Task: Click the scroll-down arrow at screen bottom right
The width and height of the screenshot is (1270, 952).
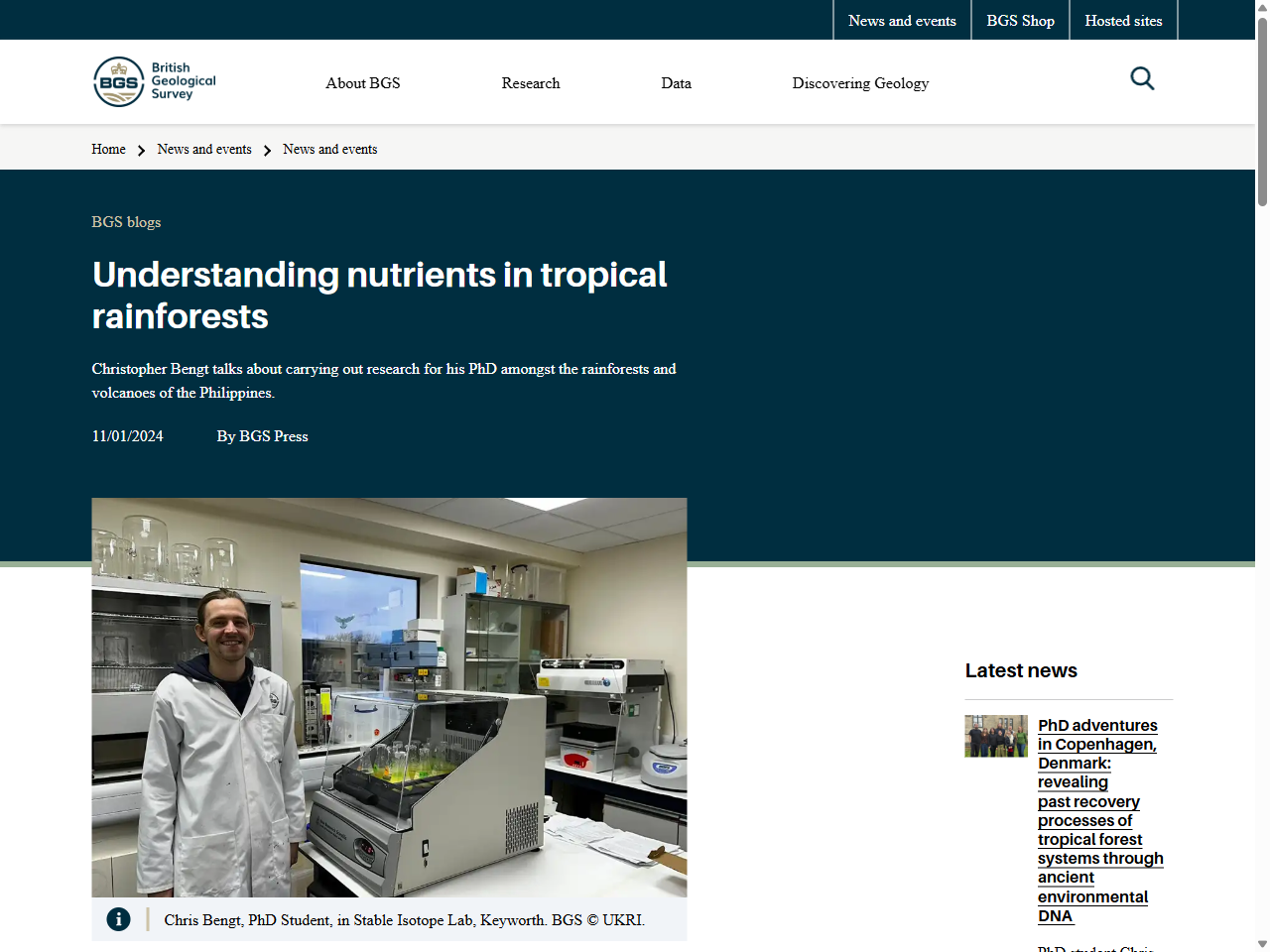Action: point(1262,945)
